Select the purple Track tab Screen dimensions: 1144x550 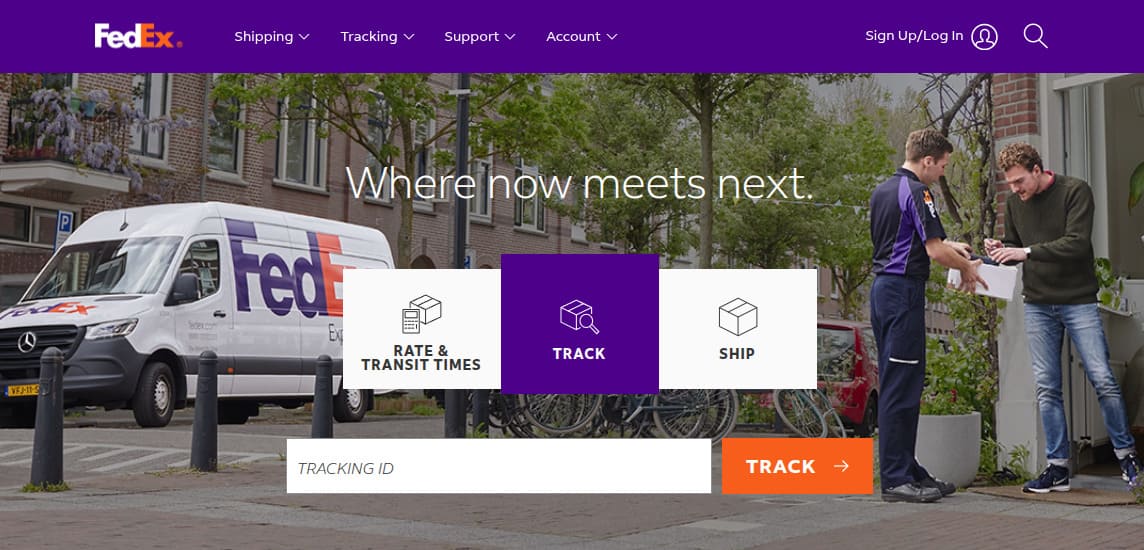(x=580, y=324)
